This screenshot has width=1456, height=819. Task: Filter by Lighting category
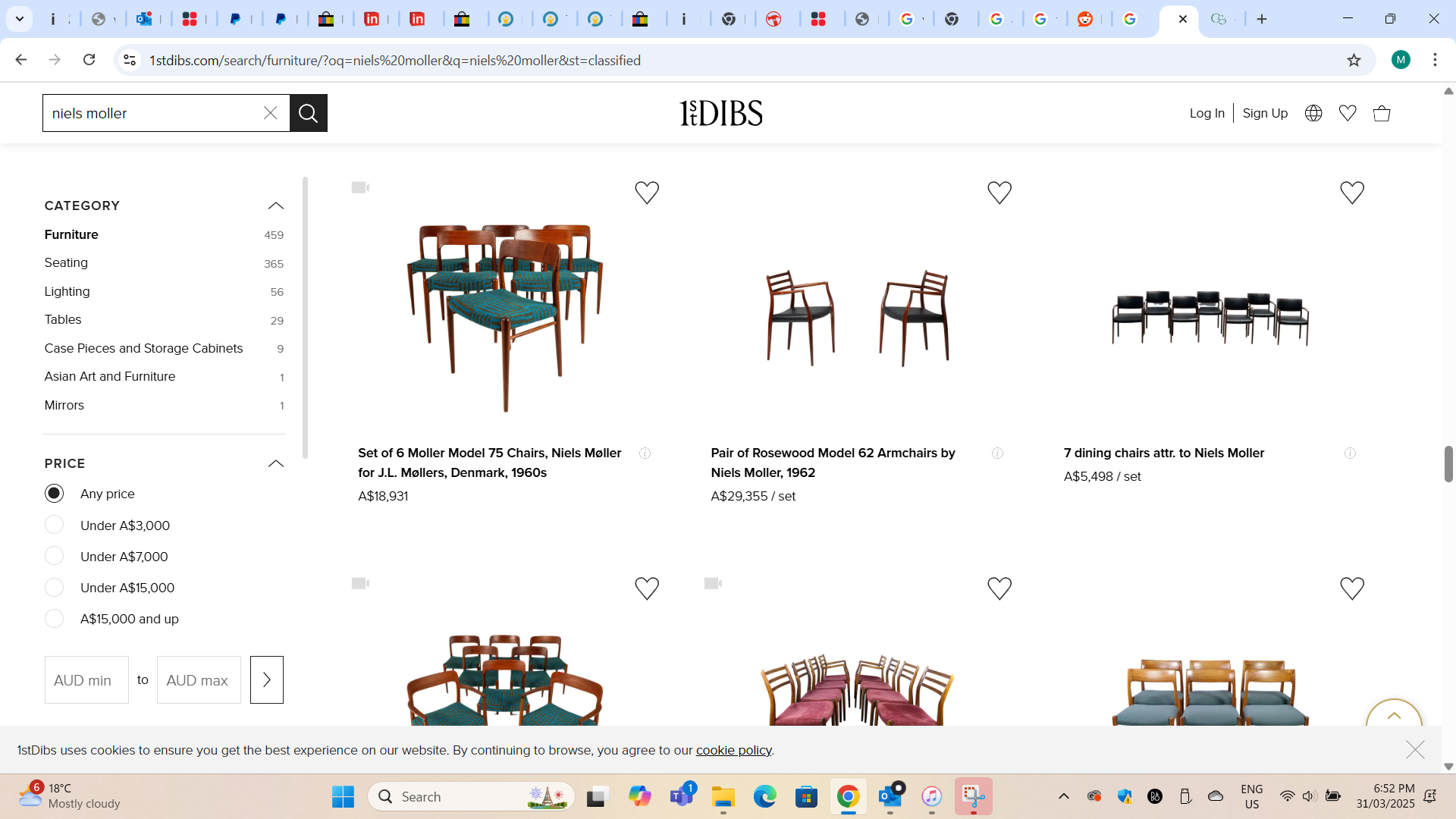point(67,291)
